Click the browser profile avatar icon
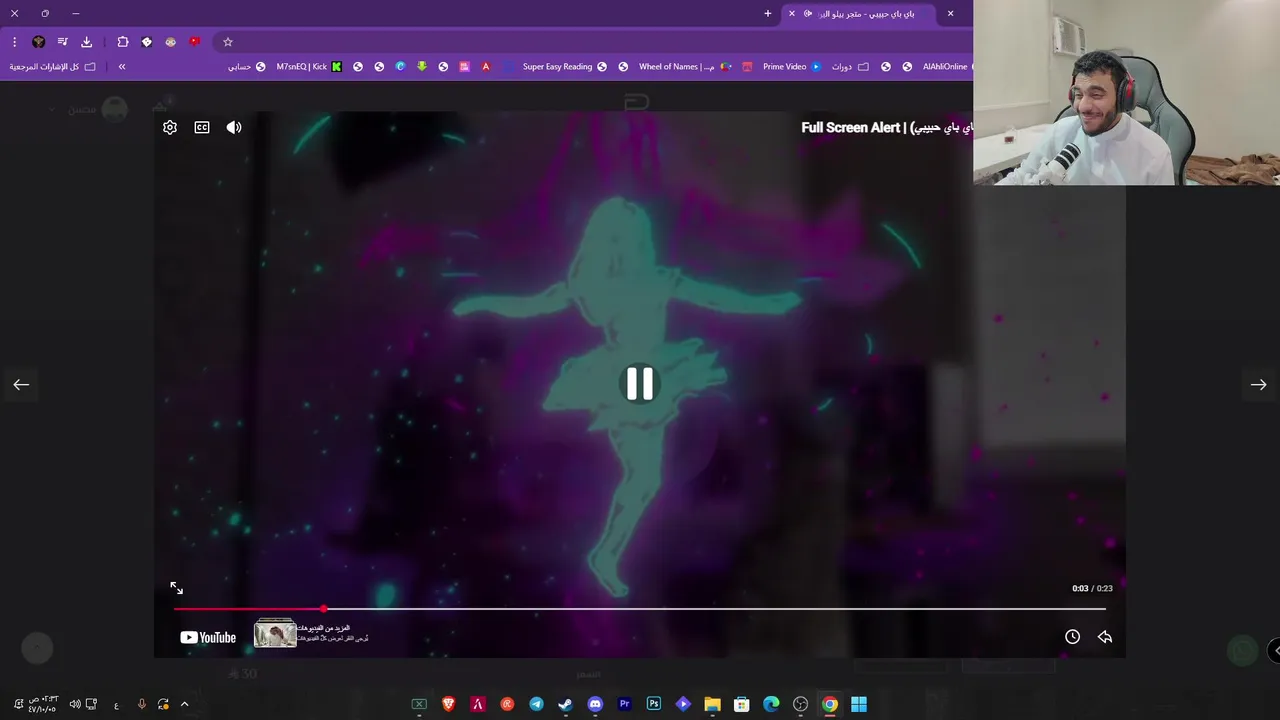The width and height of the screenshot is (1280, 720). coord(38,42)
